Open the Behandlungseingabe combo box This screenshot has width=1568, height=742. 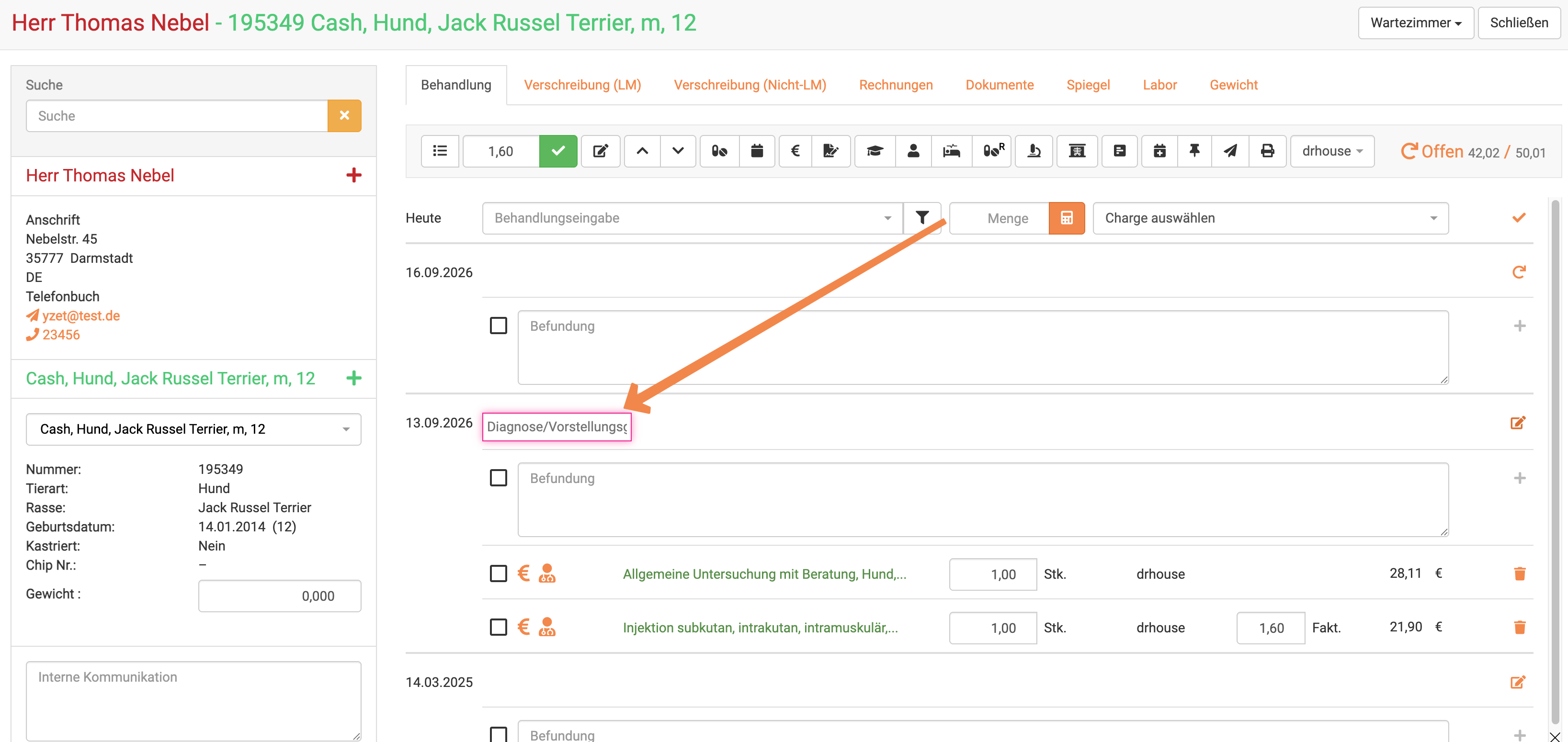pyautogui.click(x=693, y=218)
